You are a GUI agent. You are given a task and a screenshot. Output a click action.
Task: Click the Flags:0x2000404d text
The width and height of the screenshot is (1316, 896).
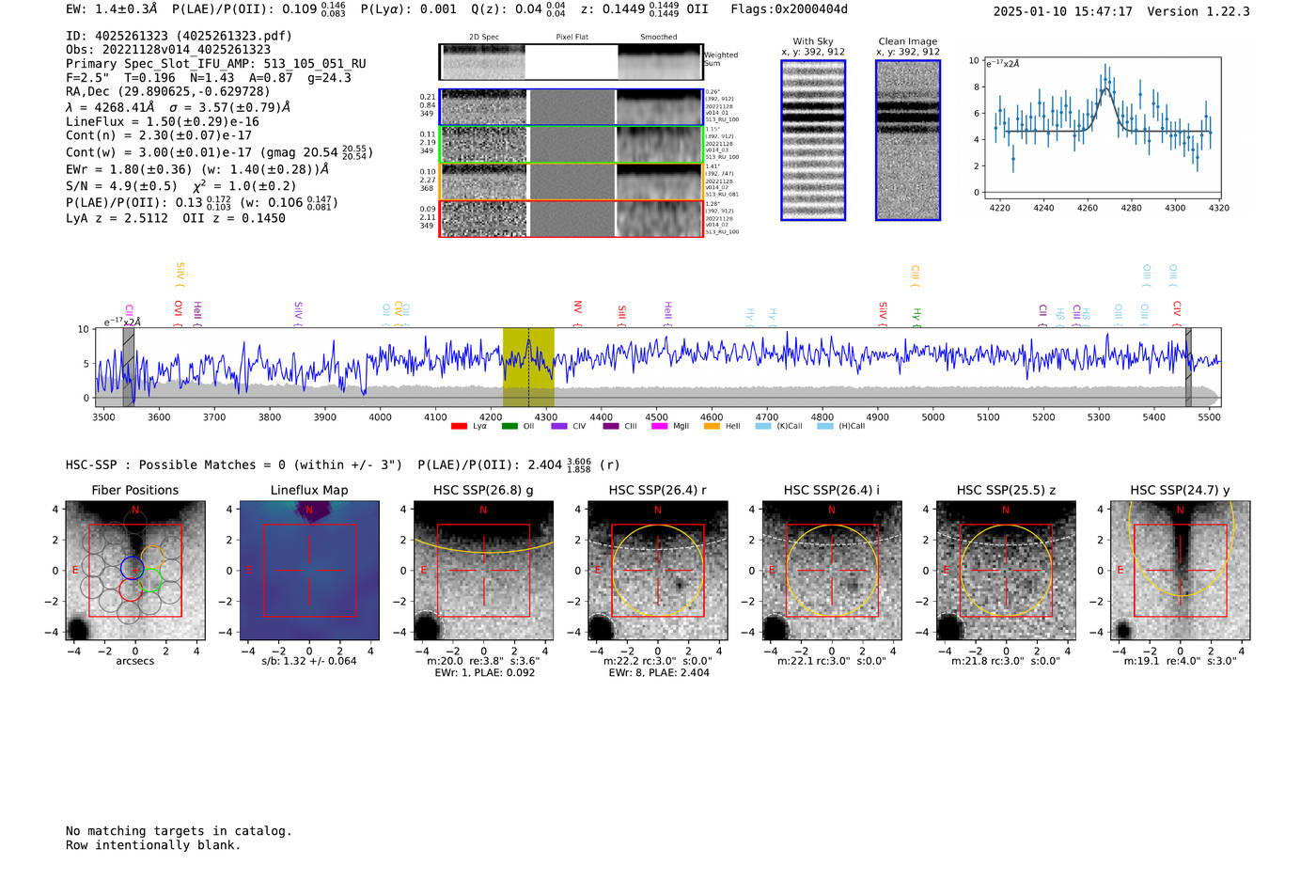point(789,9)
